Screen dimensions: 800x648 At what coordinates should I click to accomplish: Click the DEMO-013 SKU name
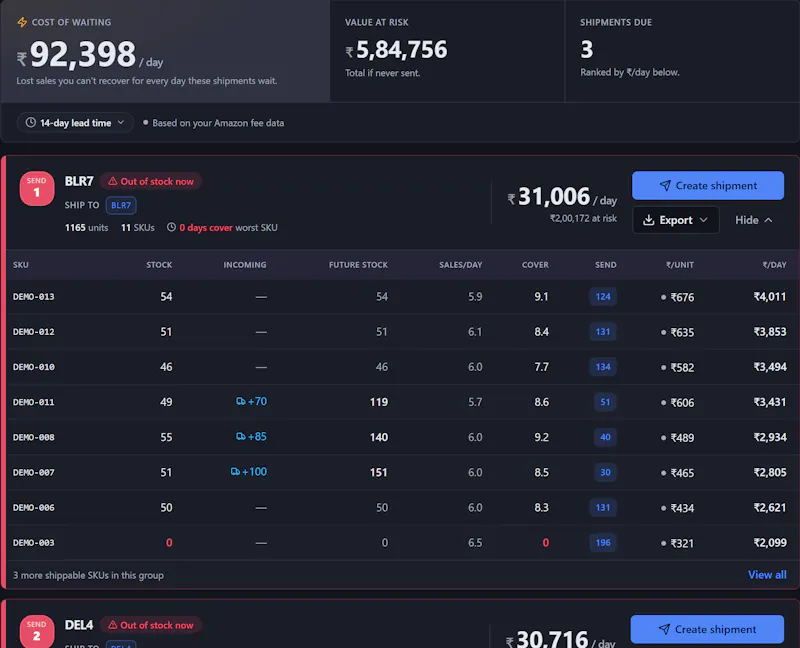(x=34, y=296)
